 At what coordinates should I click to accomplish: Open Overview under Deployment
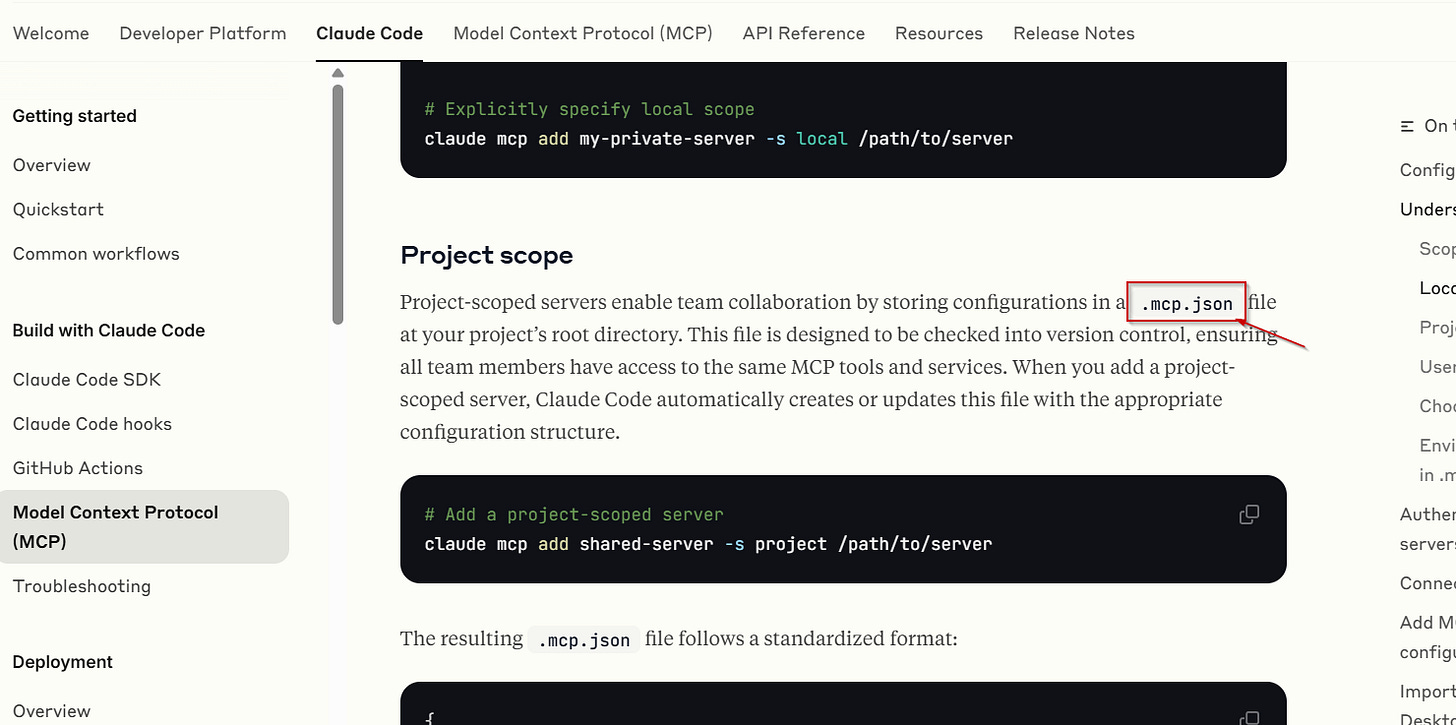pos(52,711)
